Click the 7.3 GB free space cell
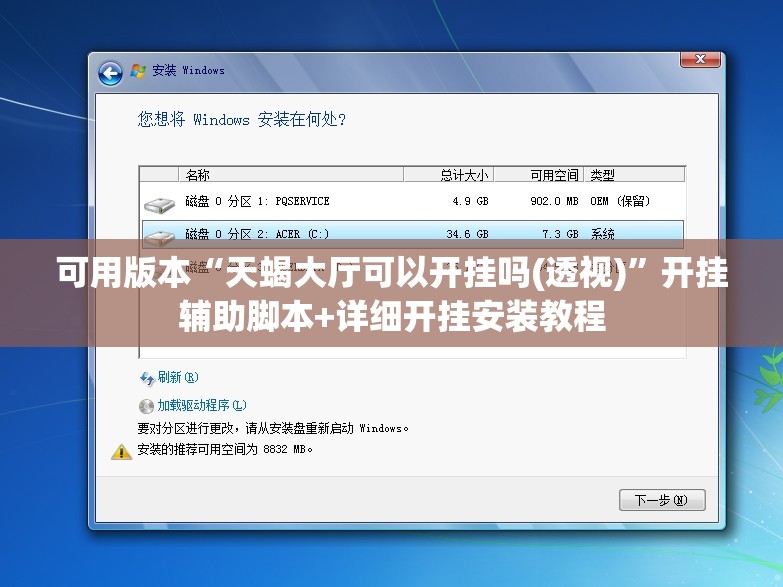783x587 pixels. coord(560,234)
